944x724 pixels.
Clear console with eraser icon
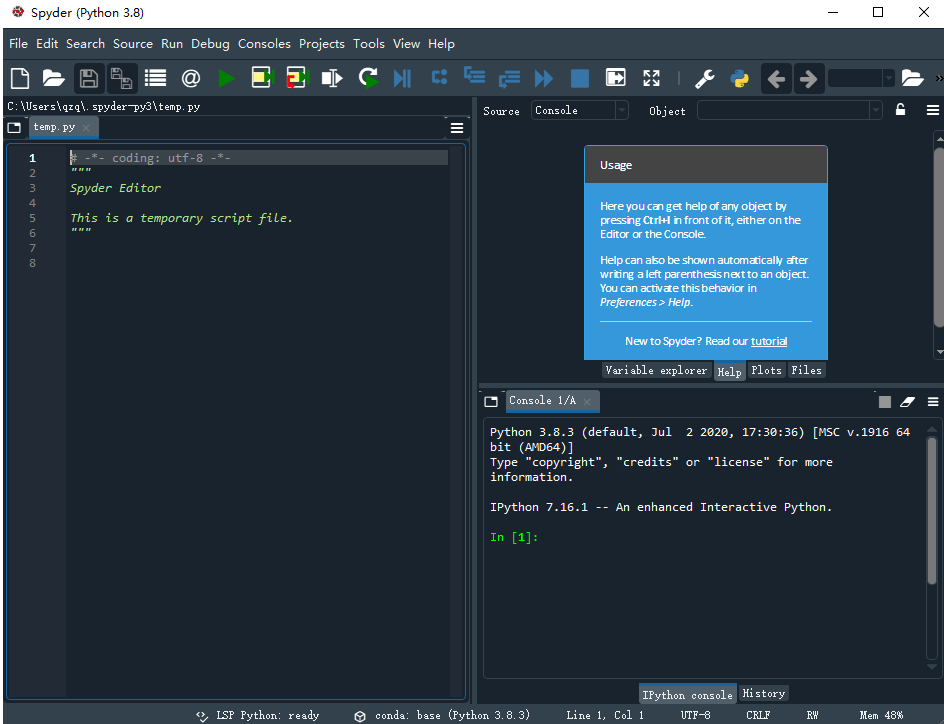click(x=907, y=402)
